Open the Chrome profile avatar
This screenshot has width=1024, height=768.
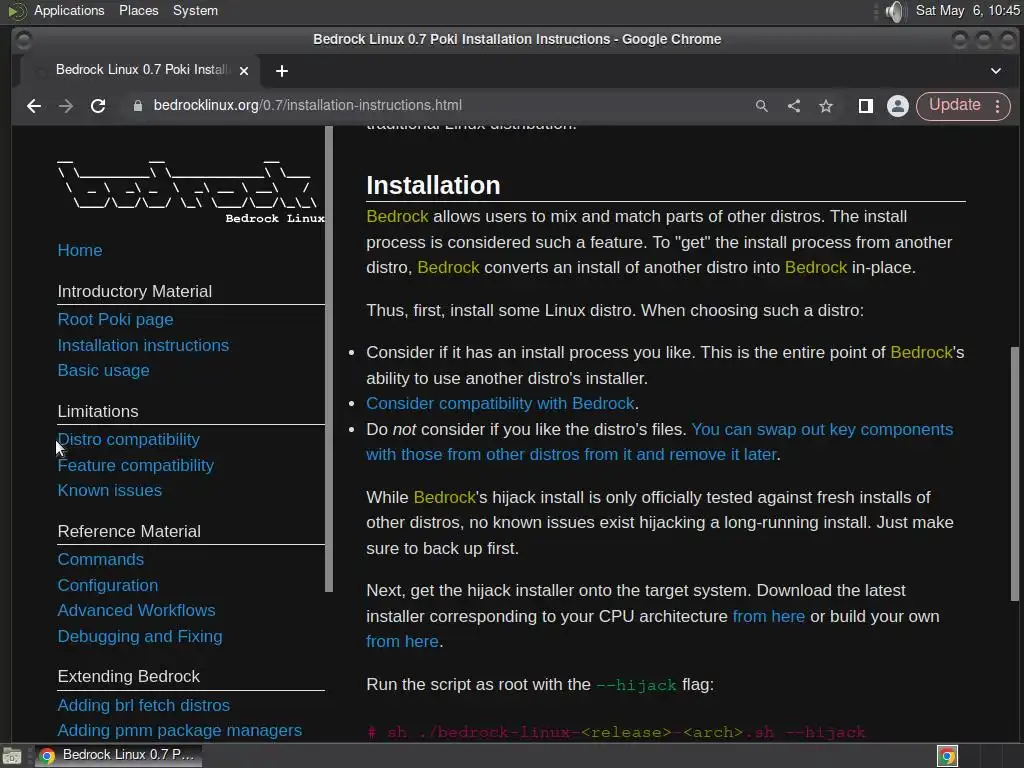click(897, 106)
